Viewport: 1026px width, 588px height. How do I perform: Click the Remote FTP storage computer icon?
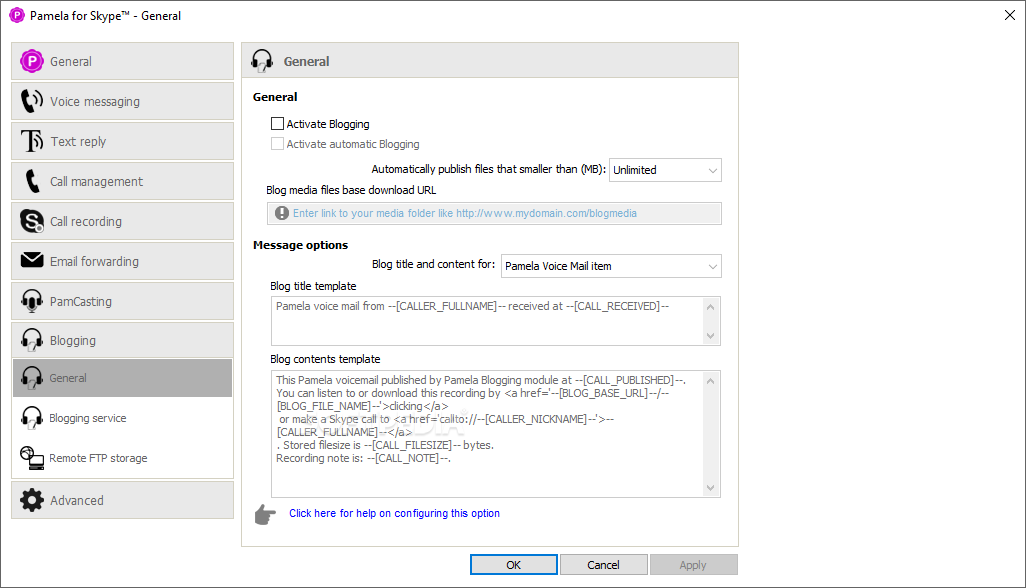coord(31,458)
